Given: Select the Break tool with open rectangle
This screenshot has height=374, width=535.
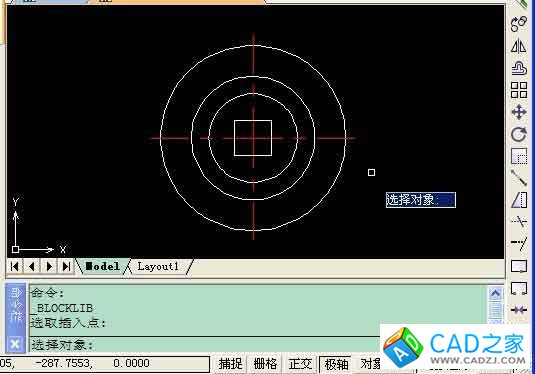Looking at the screenshot, I should (x=519, y=288).
